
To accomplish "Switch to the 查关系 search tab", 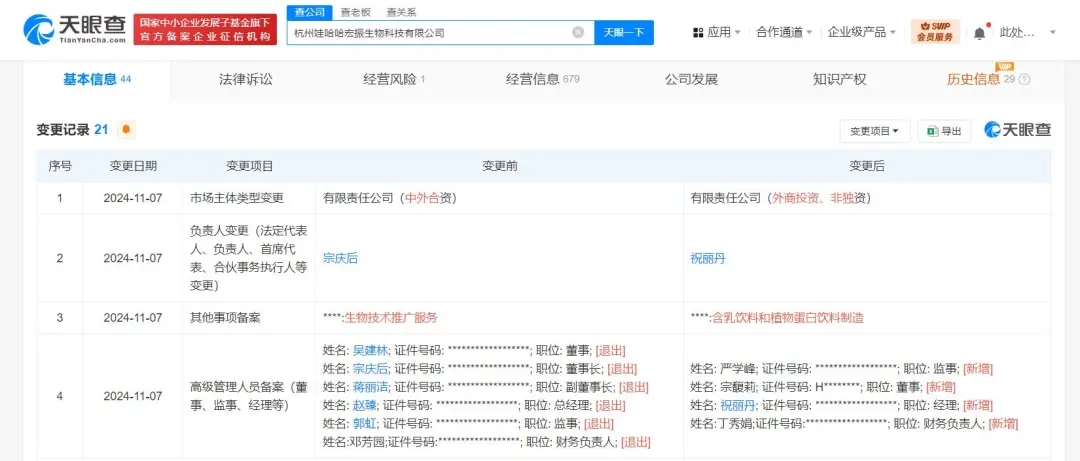I will [401, 12].
